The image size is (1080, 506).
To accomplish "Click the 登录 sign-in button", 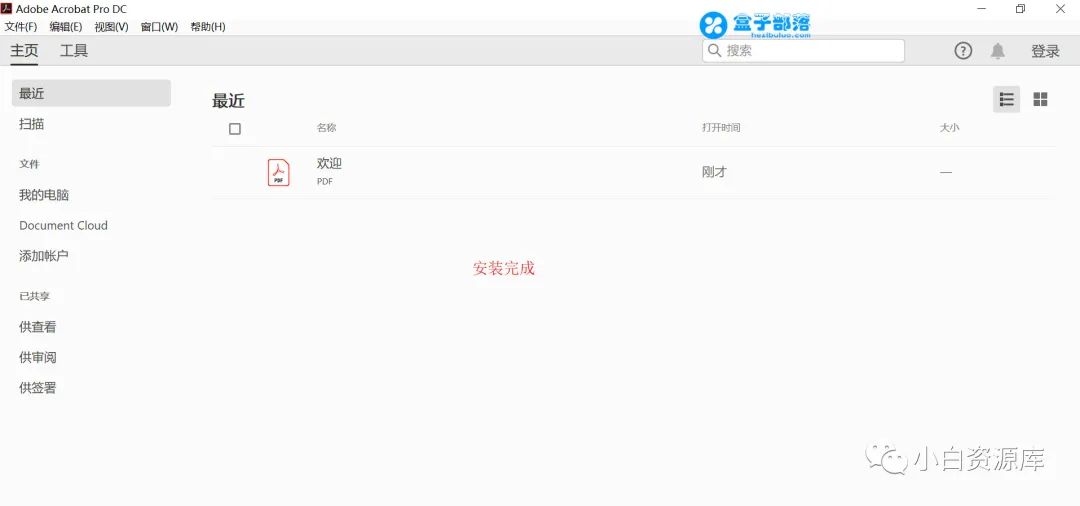I will click(1045, 51).
